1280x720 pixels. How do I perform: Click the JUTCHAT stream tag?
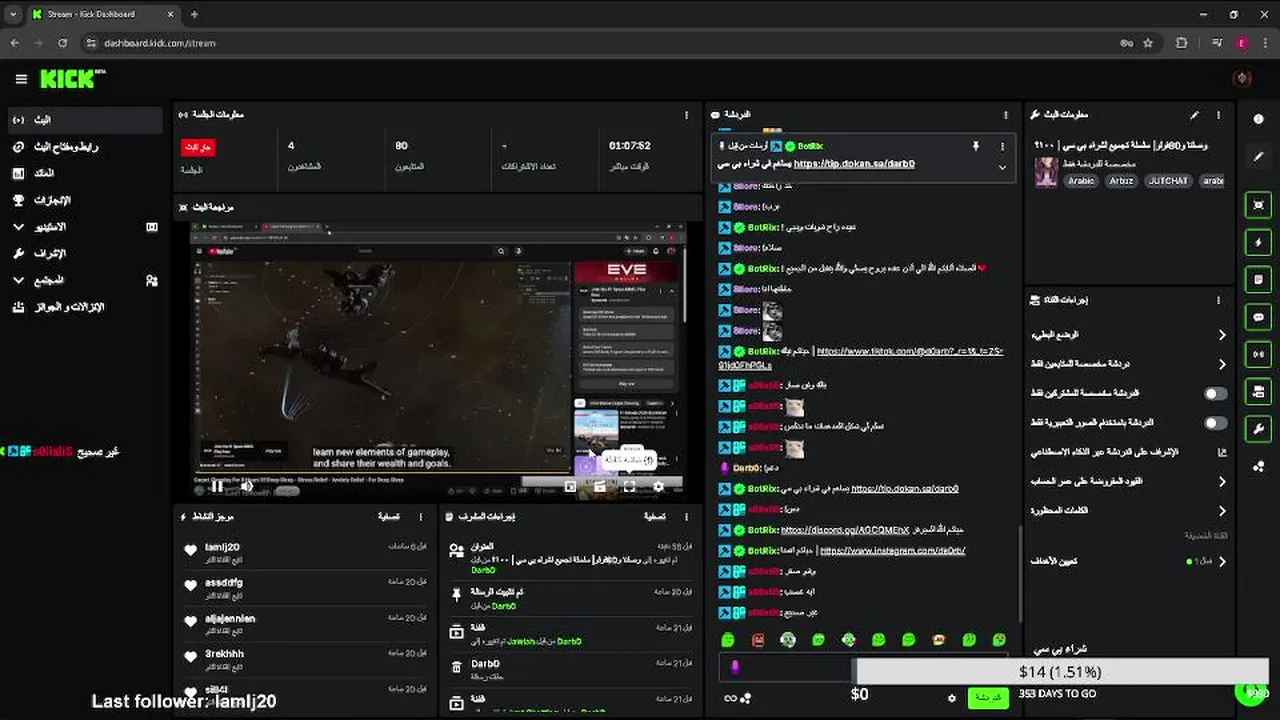(1167, 181)
